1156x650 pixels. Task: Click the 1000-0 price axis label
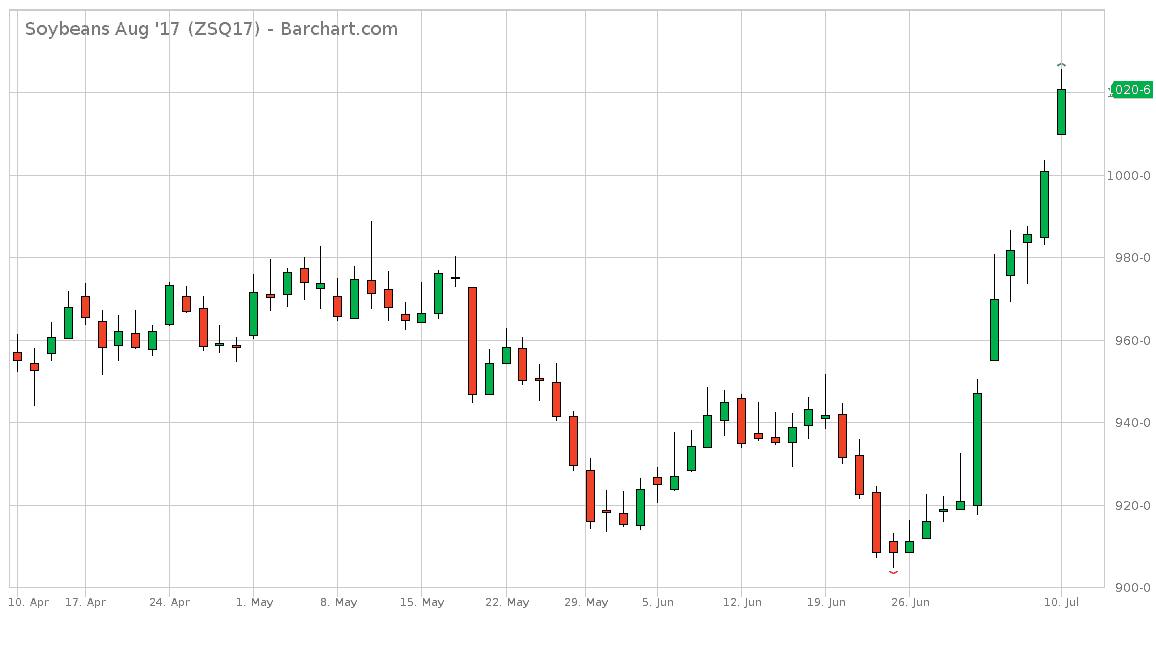click(1133, 176)
